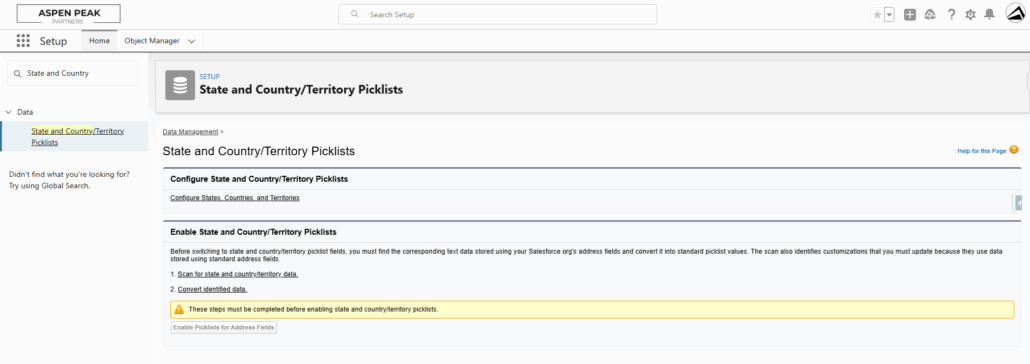Open Help for this Page link

point(981,151)
